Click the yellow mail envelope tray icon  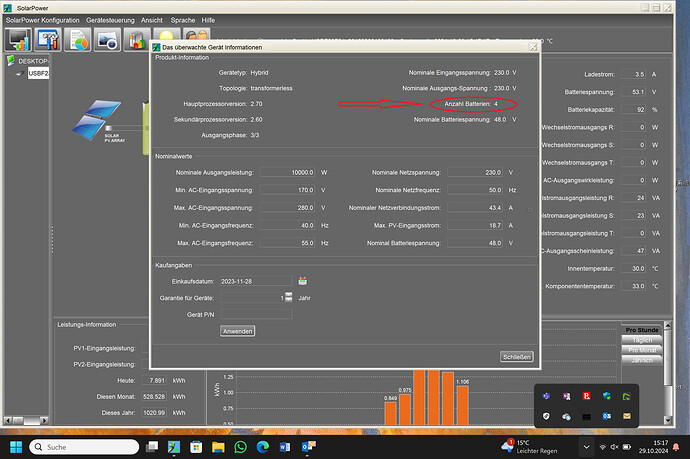[x=627, y=416]
